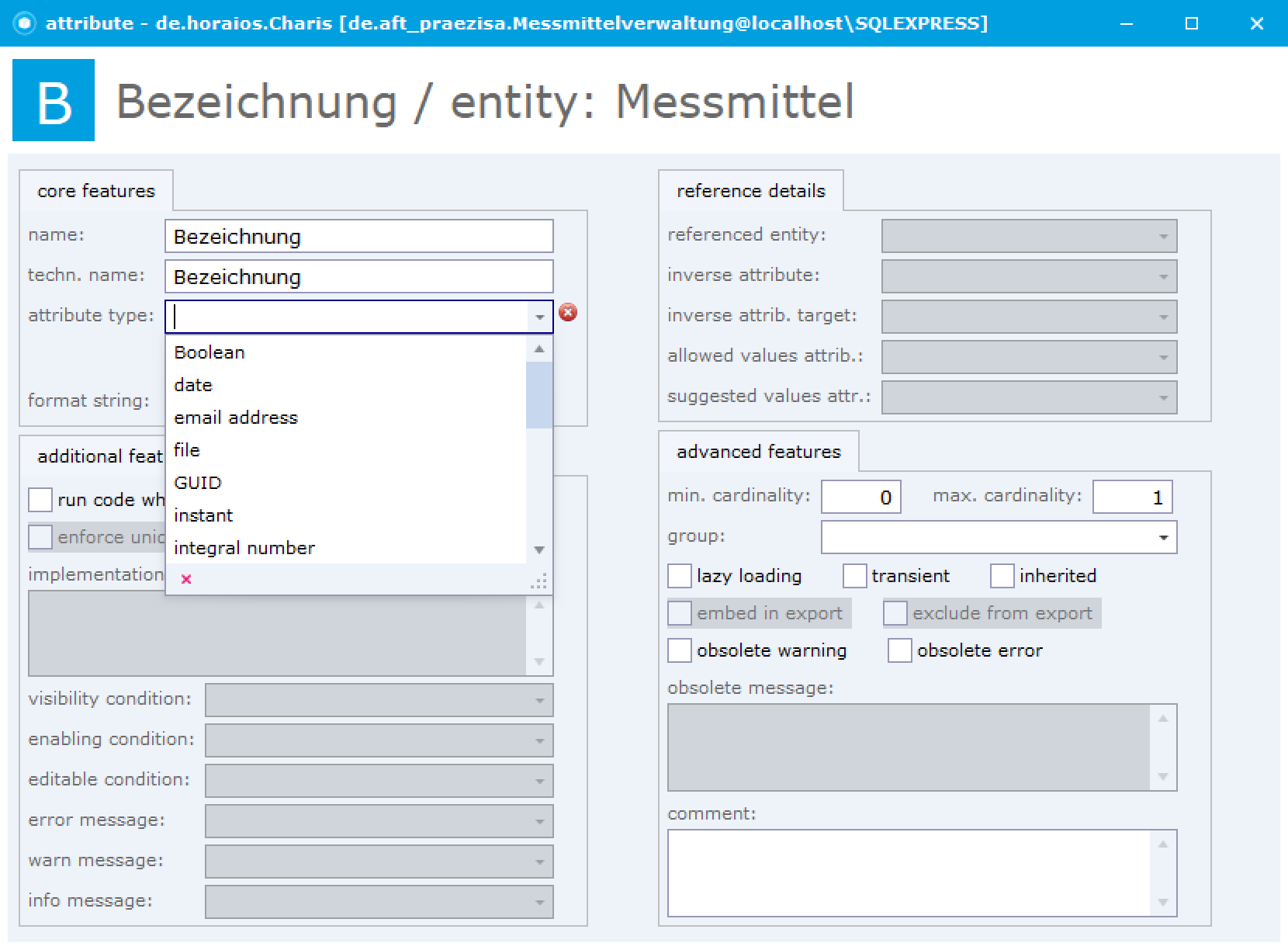The width and height of the screenshot is (1288, 950).
Task: Check the inherited option
Action: (x=1002, y=576)
